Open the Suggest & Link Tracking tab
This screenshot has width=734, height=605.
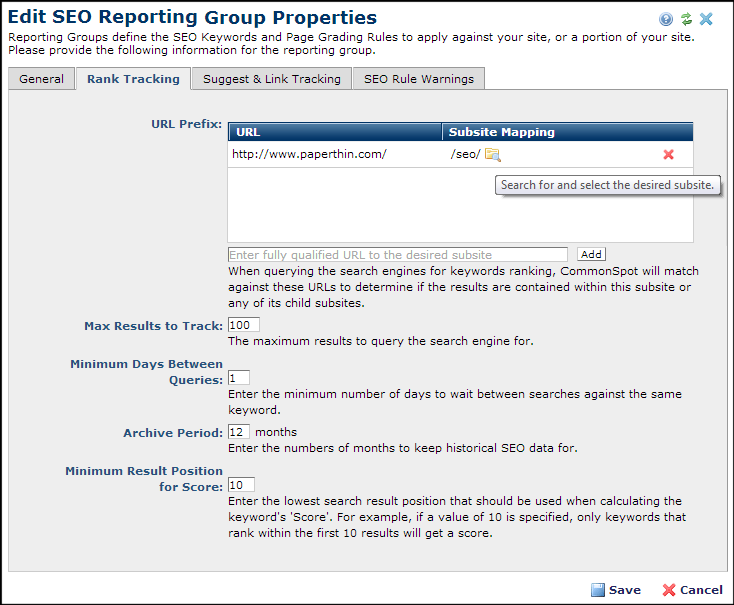coord(271,79)
